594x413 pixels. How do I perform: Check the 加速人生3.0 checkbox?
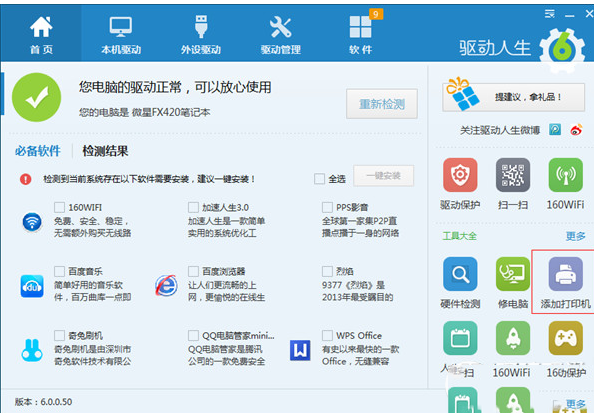click(x=193, y=207)
